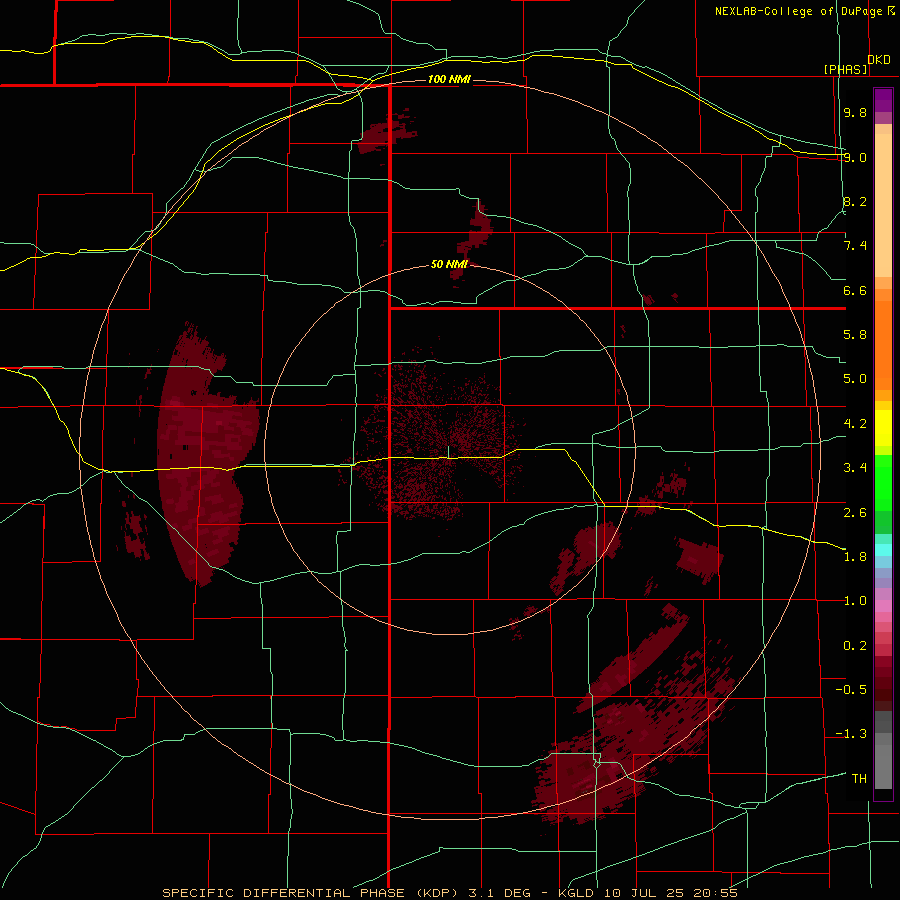Pick the peach swatch on the color bar
This screenshot has width=900, height=900.
click(883, 205)
